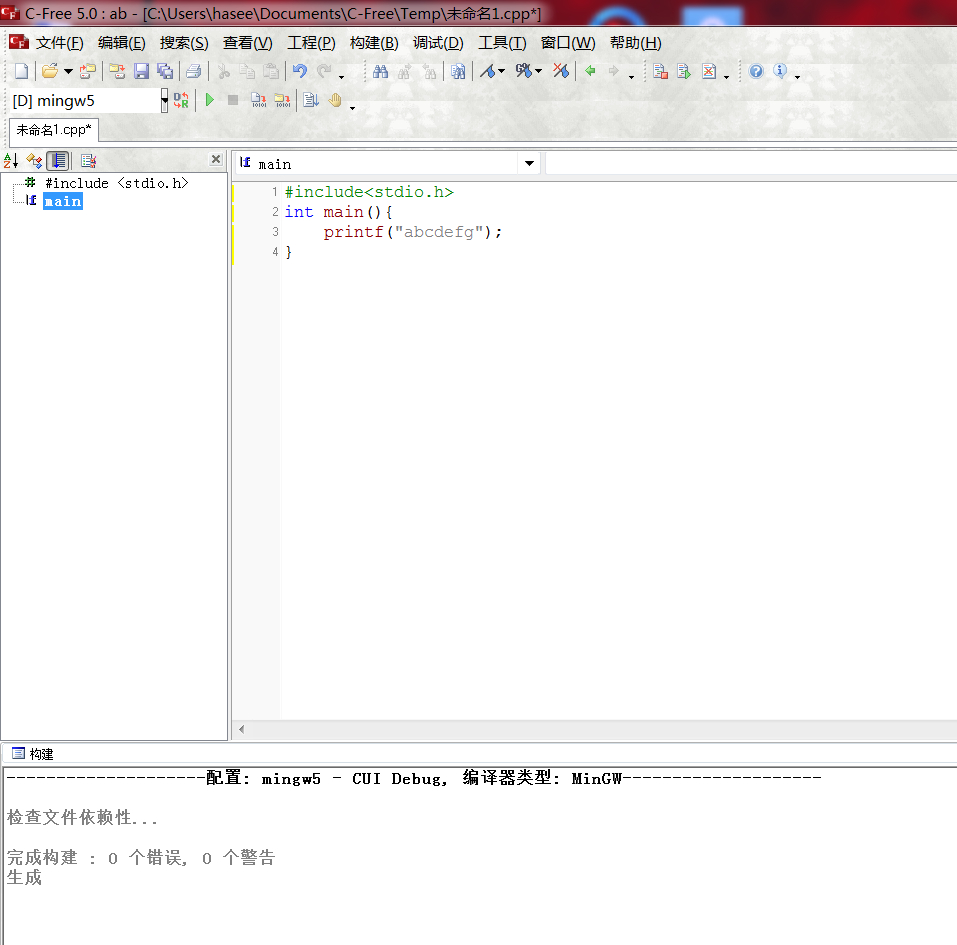Screen dimensions: 957x945
Task: Sort symbols alphabetically with A-Z icon
Action: [x=11, y=161]
